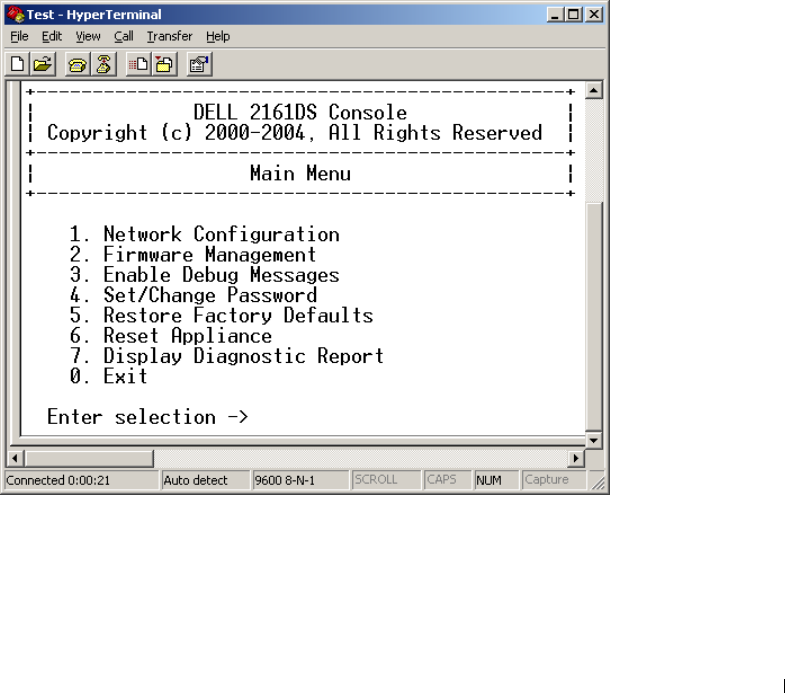Click 'Connected 0:00:21' status entry

click(x=82, y=480)
